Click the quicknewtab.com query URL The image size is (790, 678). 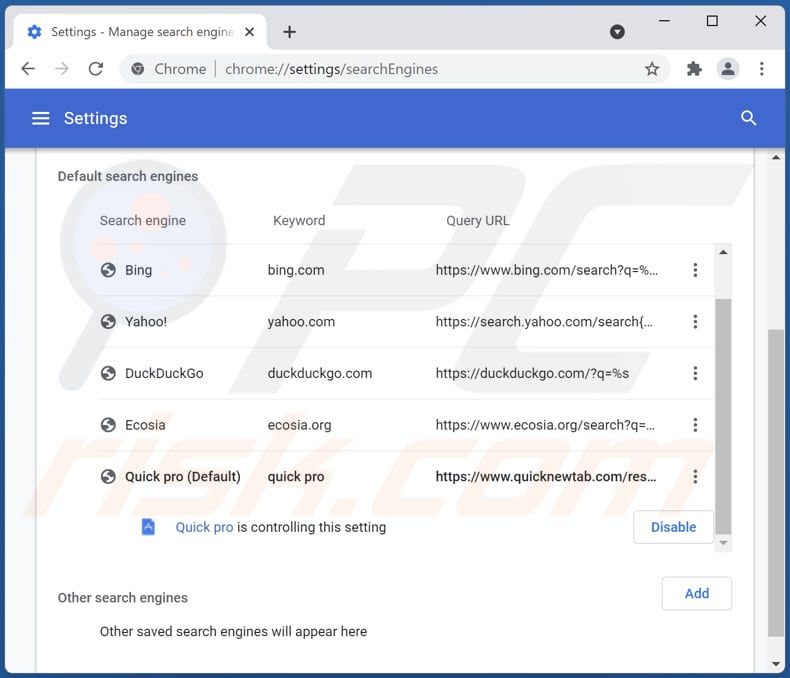(546, 477)
